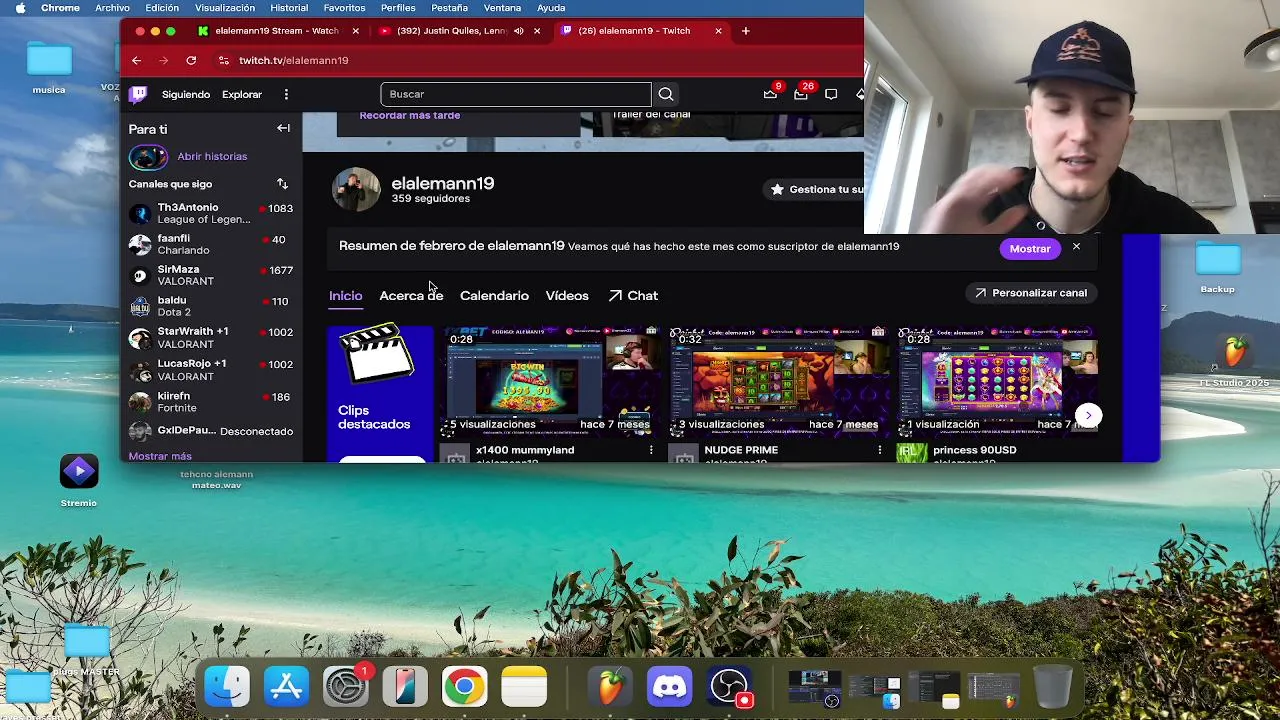Open Notes in the Dock

(524, 687)
